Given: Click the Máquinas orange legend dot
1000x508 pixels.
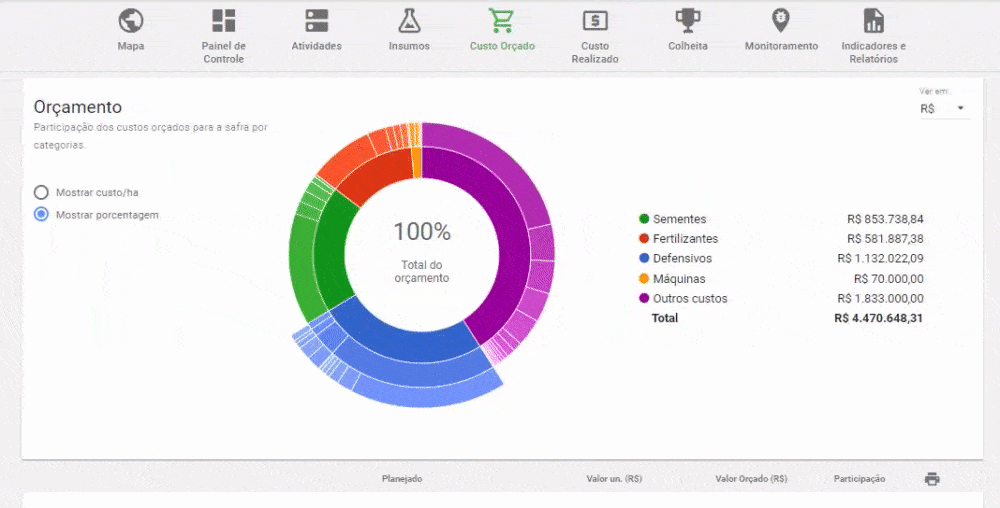Looking at the screenshot, I should tap(644, 279).
